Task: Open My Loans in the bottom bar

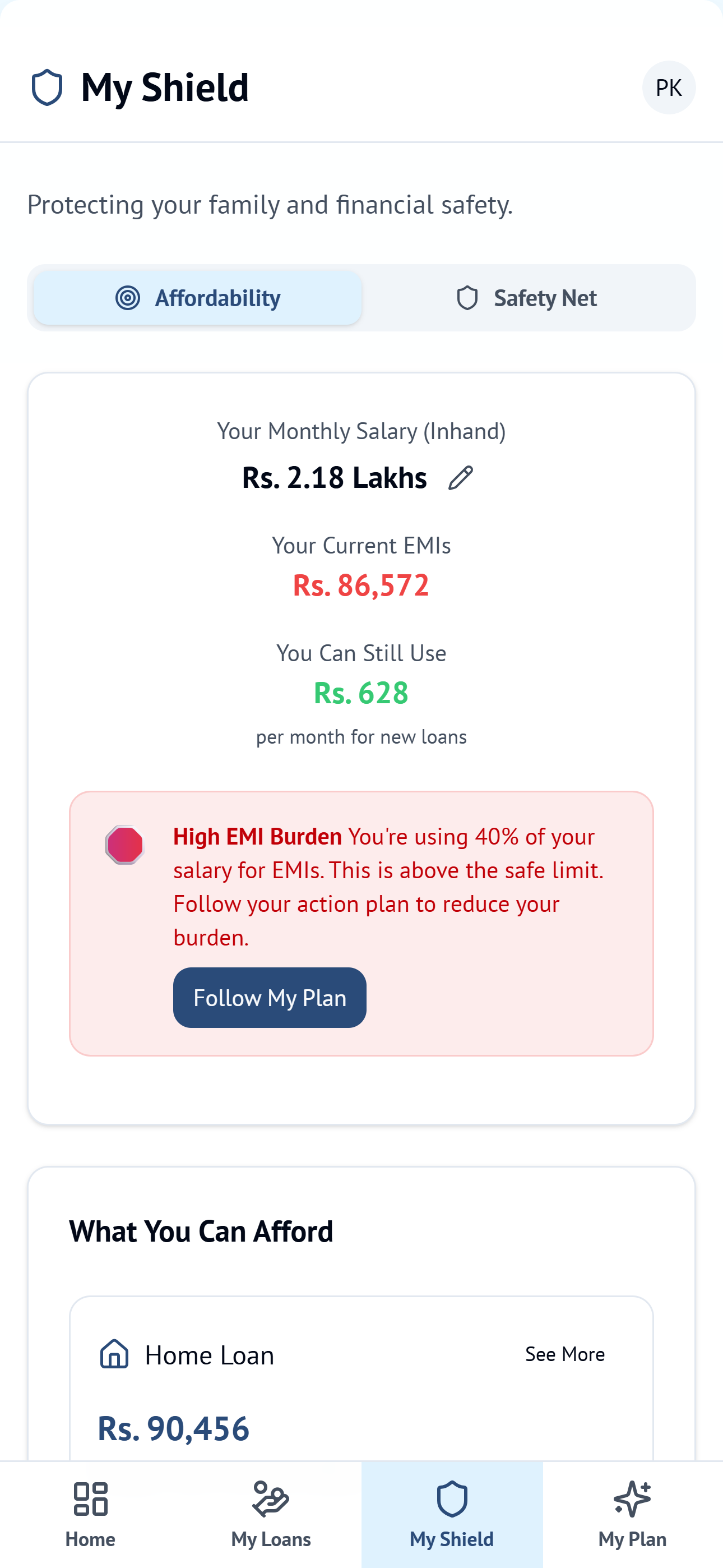Action: pyautogui.click(x=271, y=1516)
